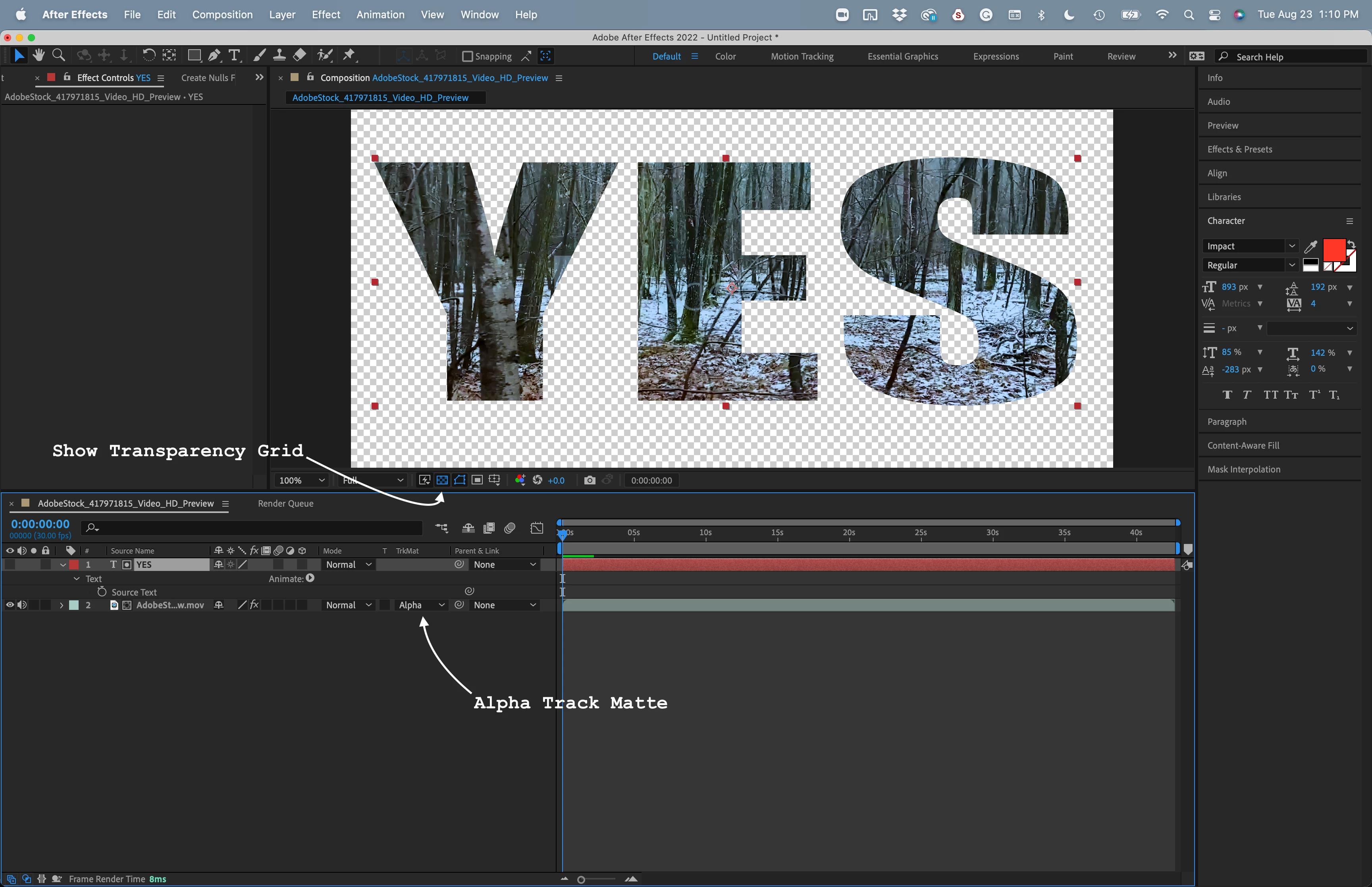Select the Pen tool

point(214,55)
